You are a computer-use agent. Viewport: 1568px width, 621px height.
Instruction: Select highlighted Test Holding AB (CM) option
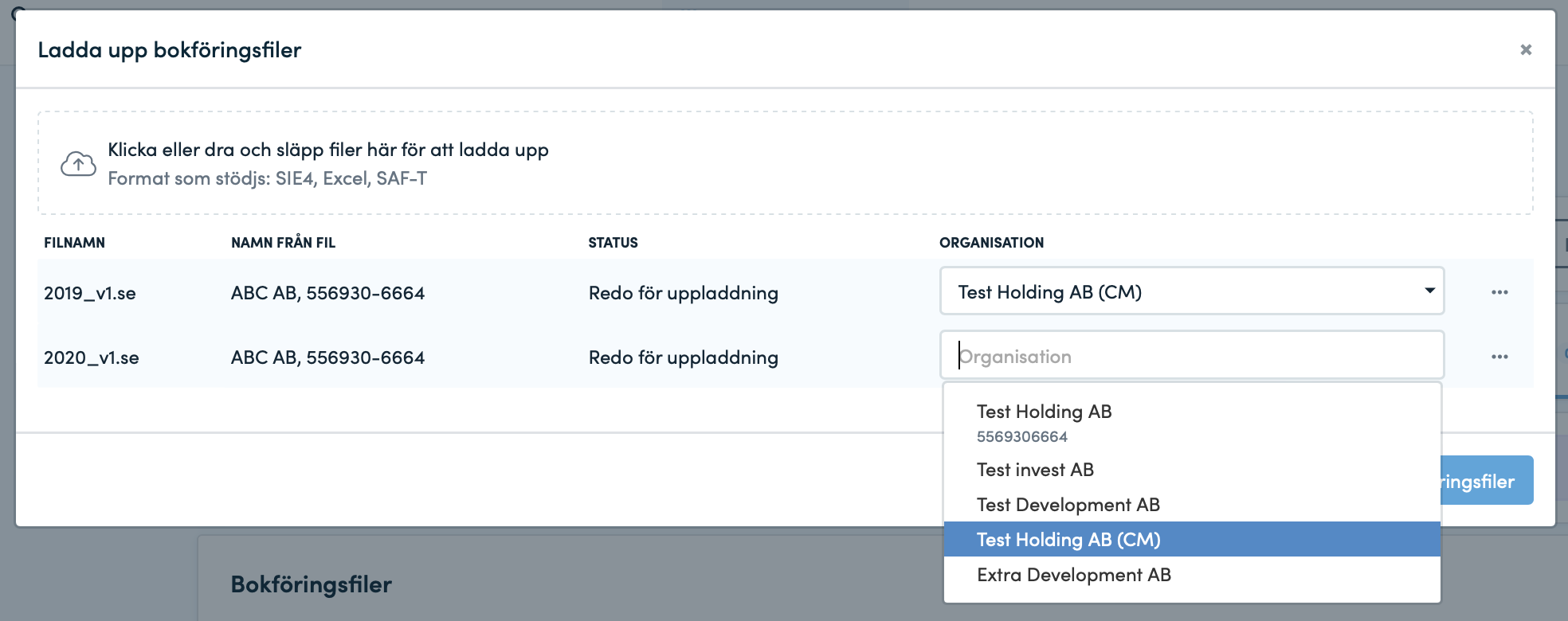1192,540
